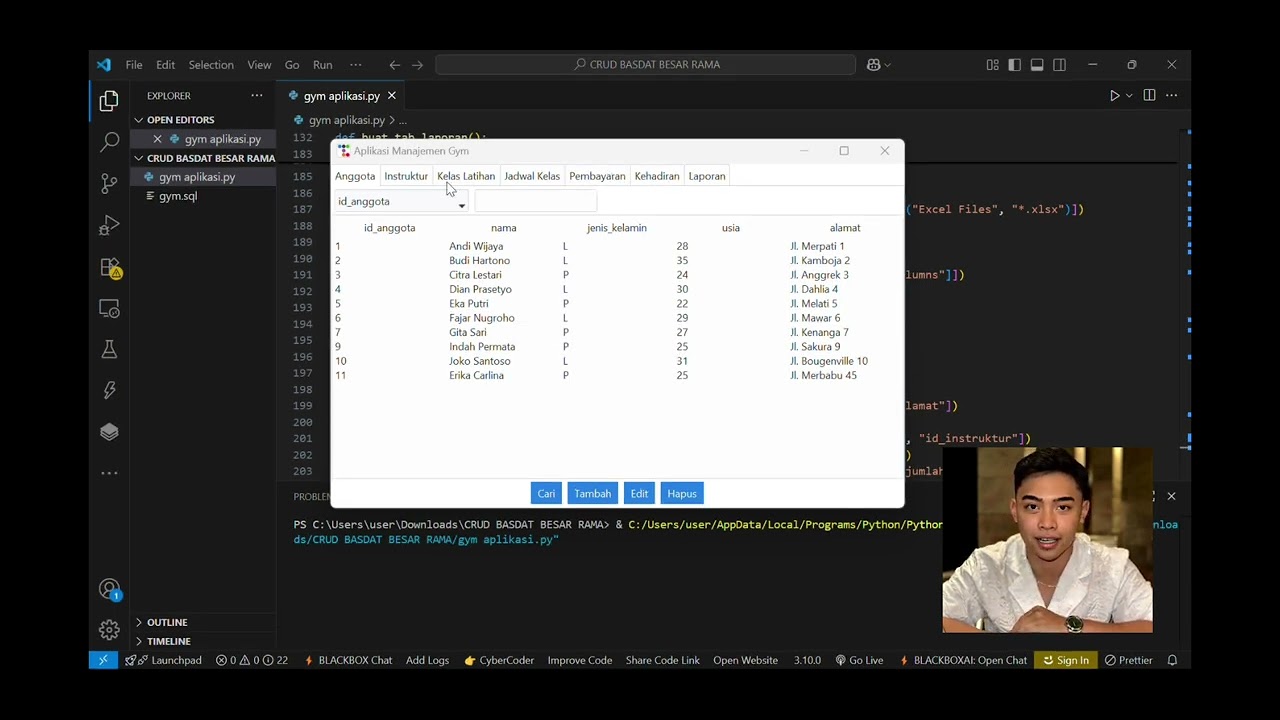The image size is (1280, 720).
Task: Open the File menu
Action: (134, 65)
